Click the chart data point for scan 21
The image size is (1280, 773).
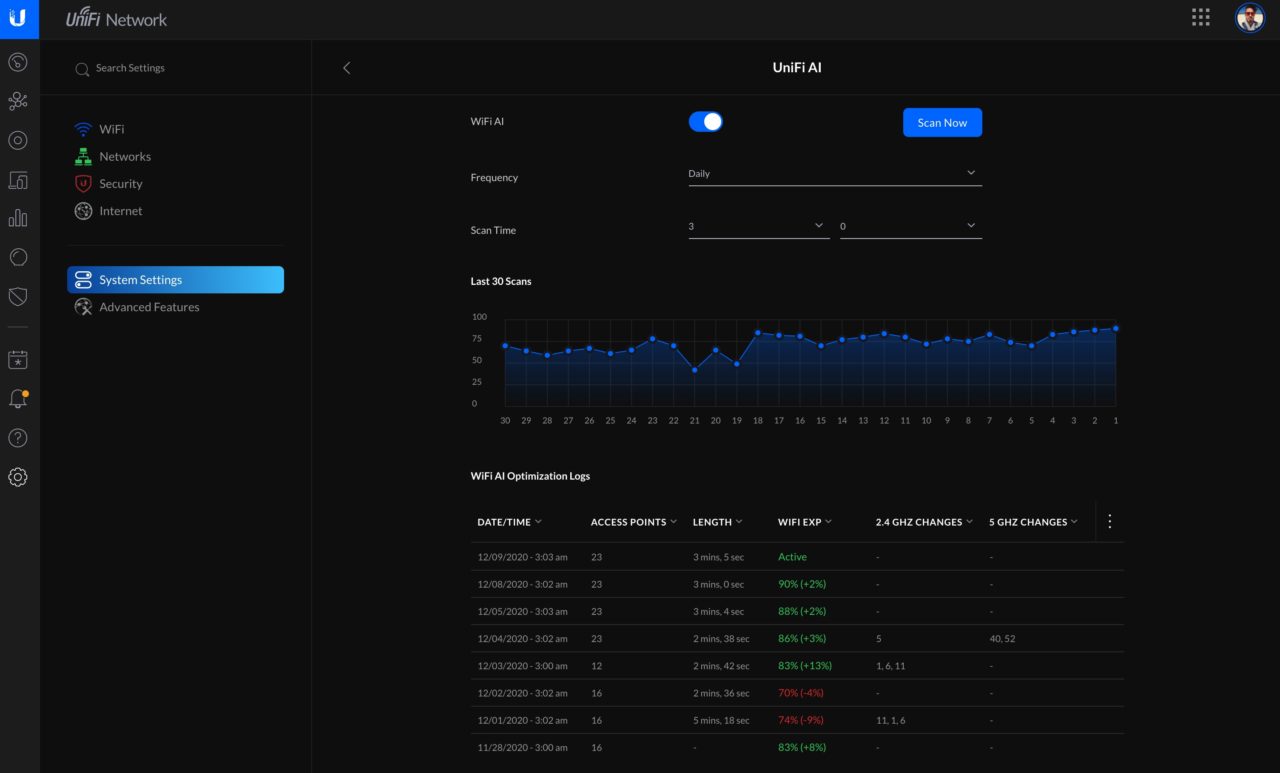pos(695,370)
